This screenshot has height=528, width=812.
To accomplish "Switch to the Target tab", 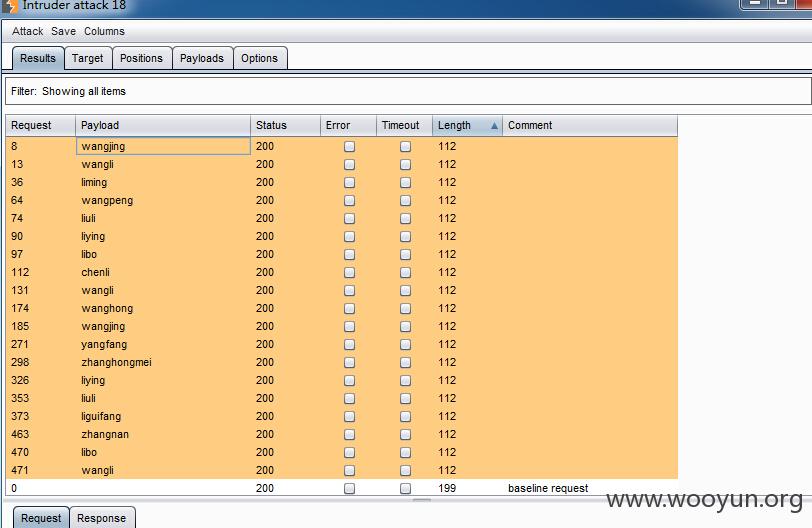I will (x=88, y=58).
